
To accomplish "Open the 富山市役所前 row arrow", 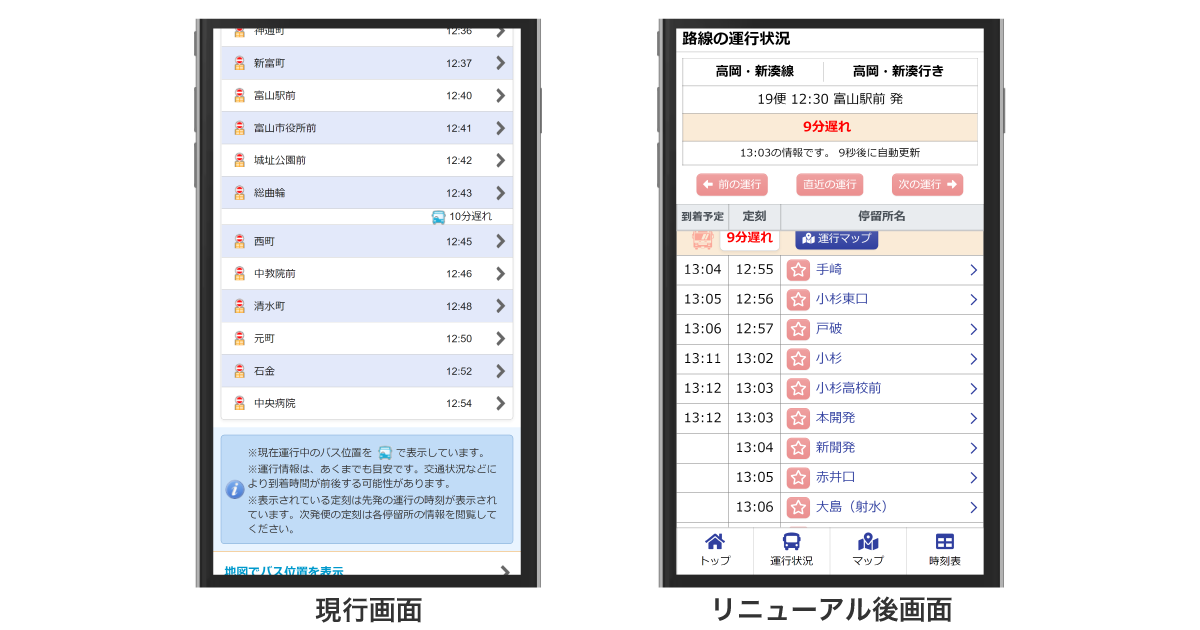I will (x=501, y=128).
